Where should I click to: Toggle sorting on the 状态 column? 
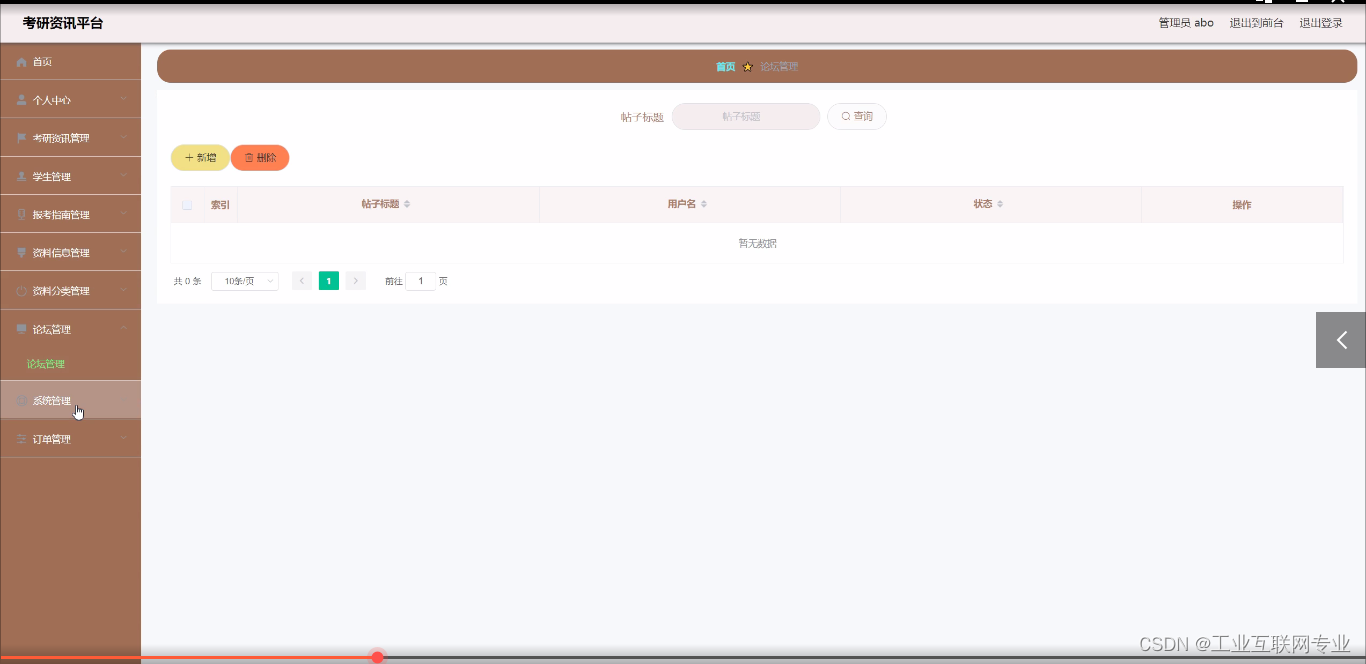pos(1003,203)
